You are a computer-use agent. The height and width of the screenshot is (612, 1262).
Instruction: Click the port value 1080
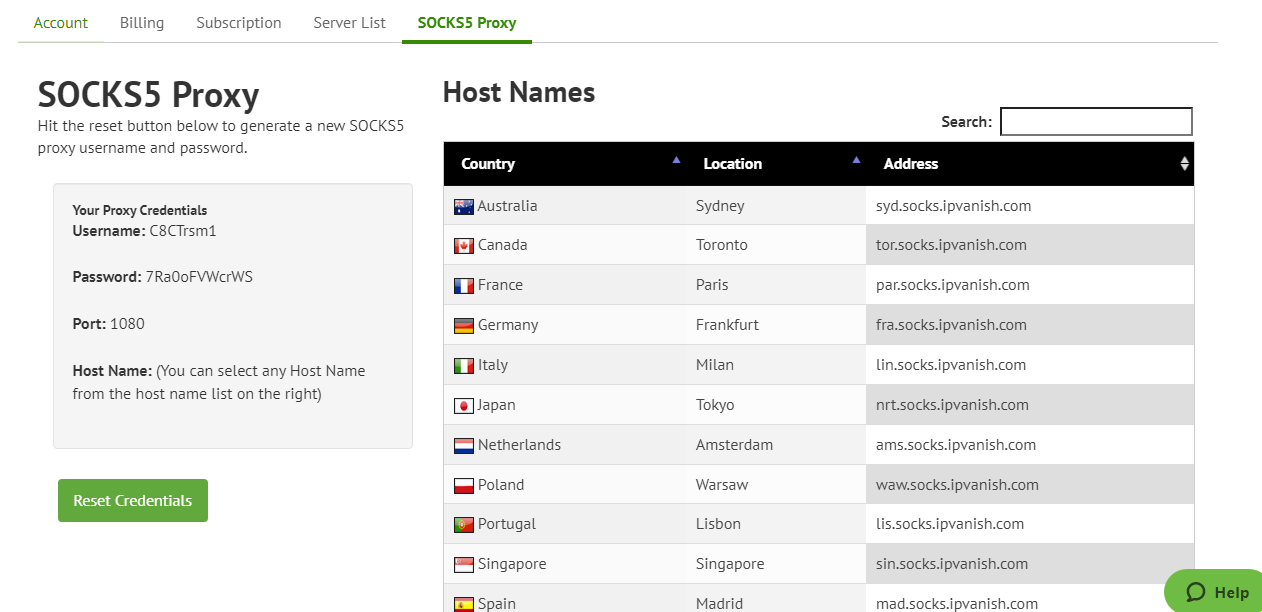[127, 323]
